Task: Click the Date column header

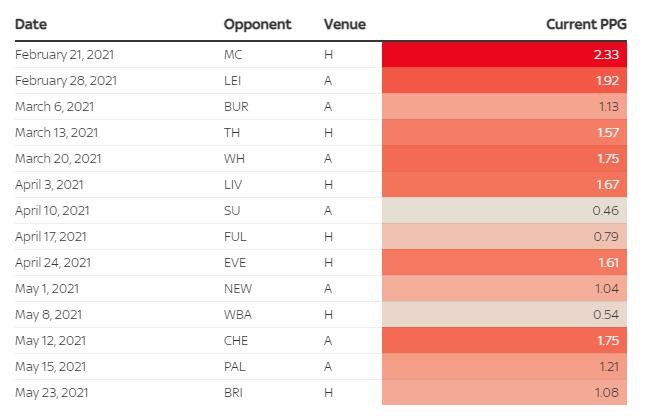Action: [31, 23]
